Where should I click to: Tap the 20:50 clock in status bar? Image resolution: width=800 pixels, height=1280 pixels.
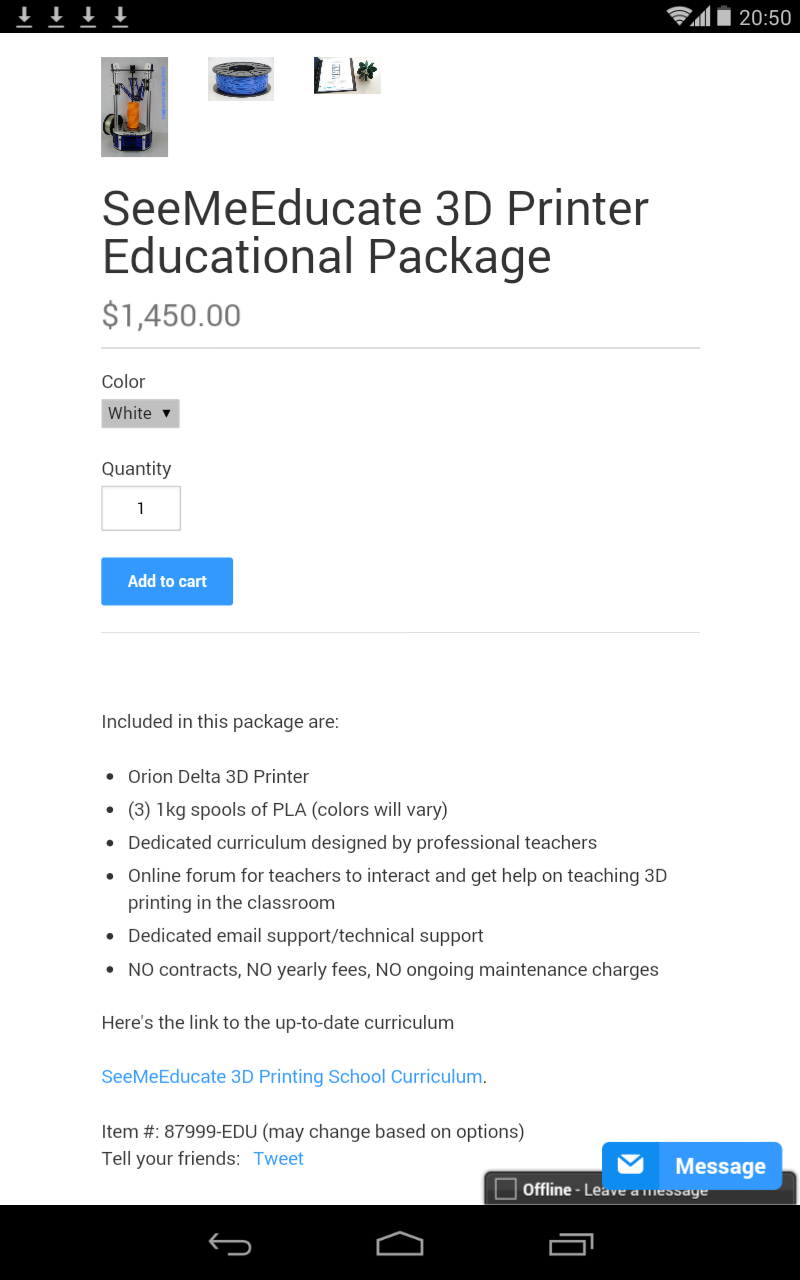[765, 17]
